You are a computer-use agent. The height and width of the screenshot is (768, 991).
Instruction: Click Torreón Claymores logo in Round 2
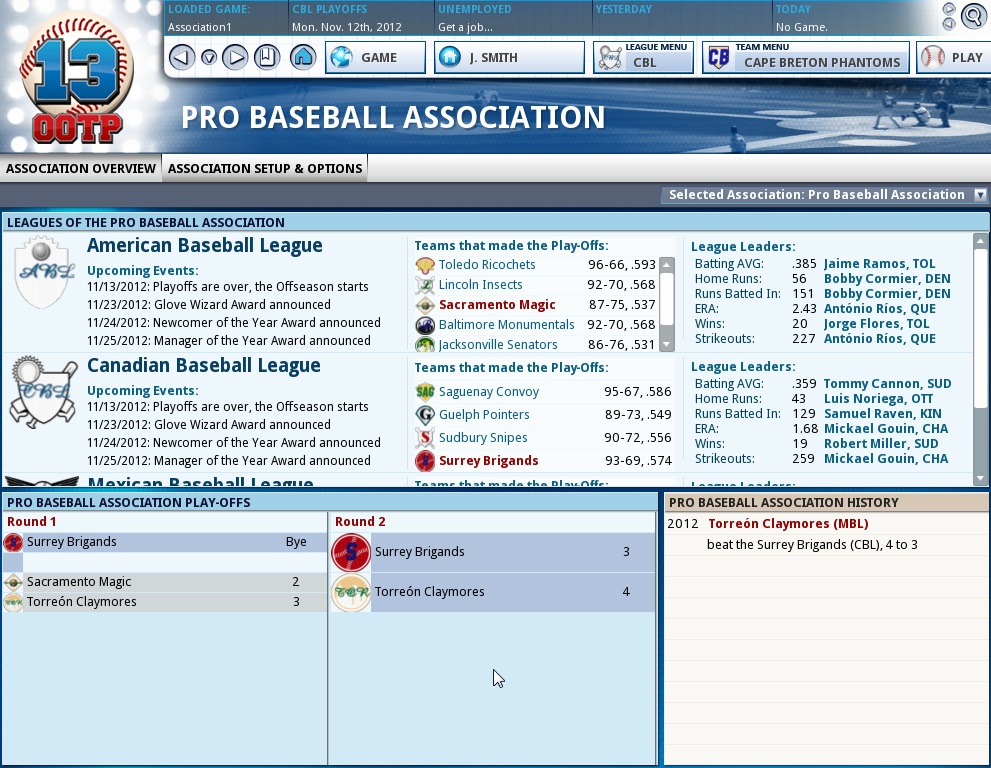point(351,592)
